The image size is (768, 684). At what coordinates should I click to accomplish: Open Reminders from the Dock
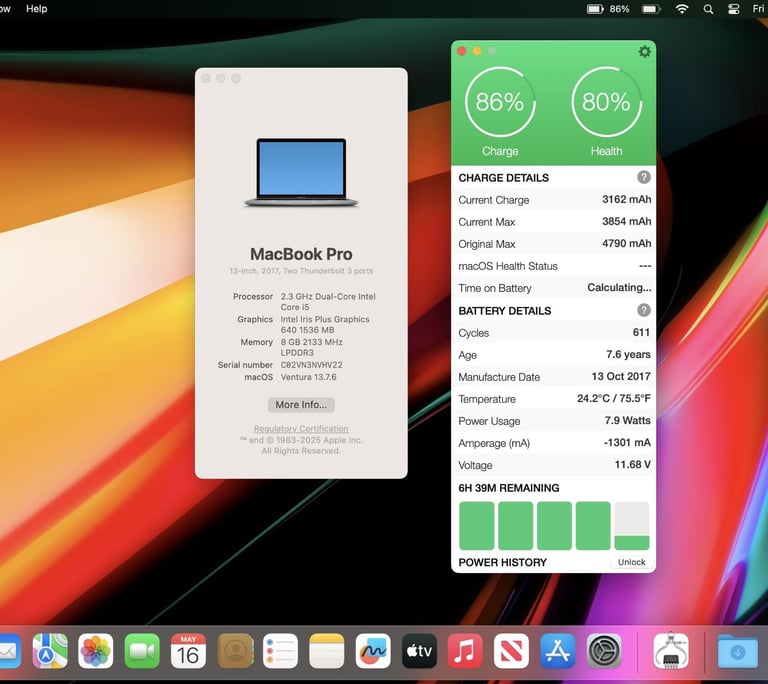click(280, 651)
